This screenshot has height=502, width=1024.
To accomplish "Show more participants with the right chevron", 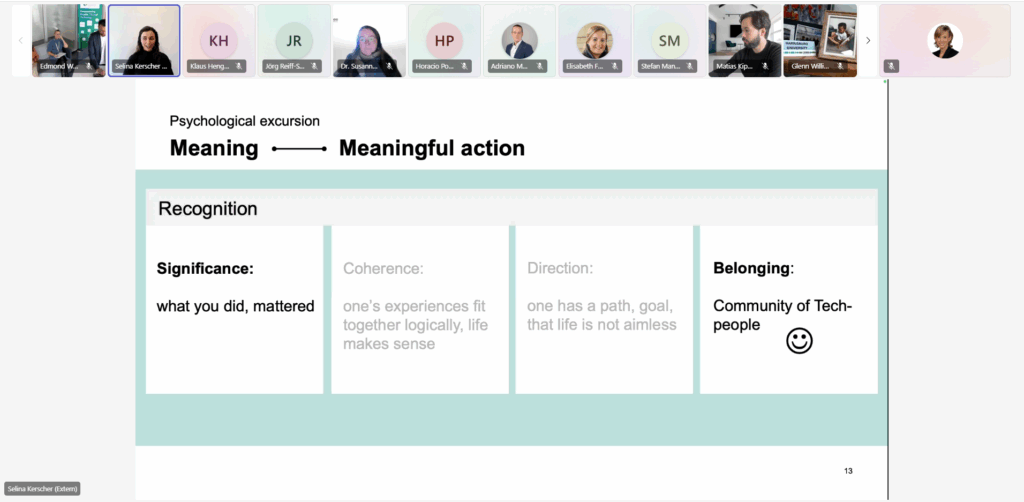I will click(868, 41).
